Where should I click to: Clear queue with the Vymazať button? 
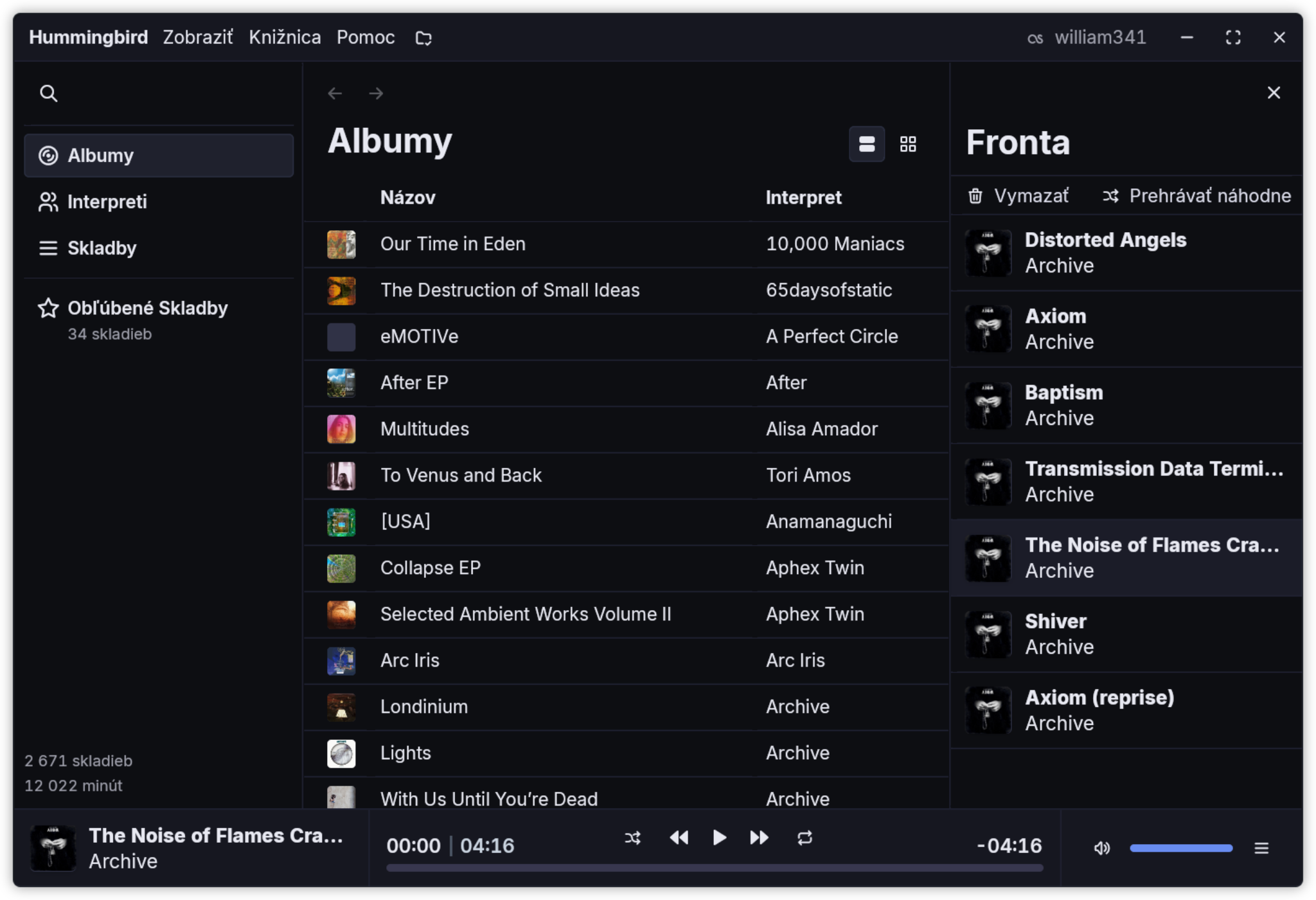[x=1018, y=195]
